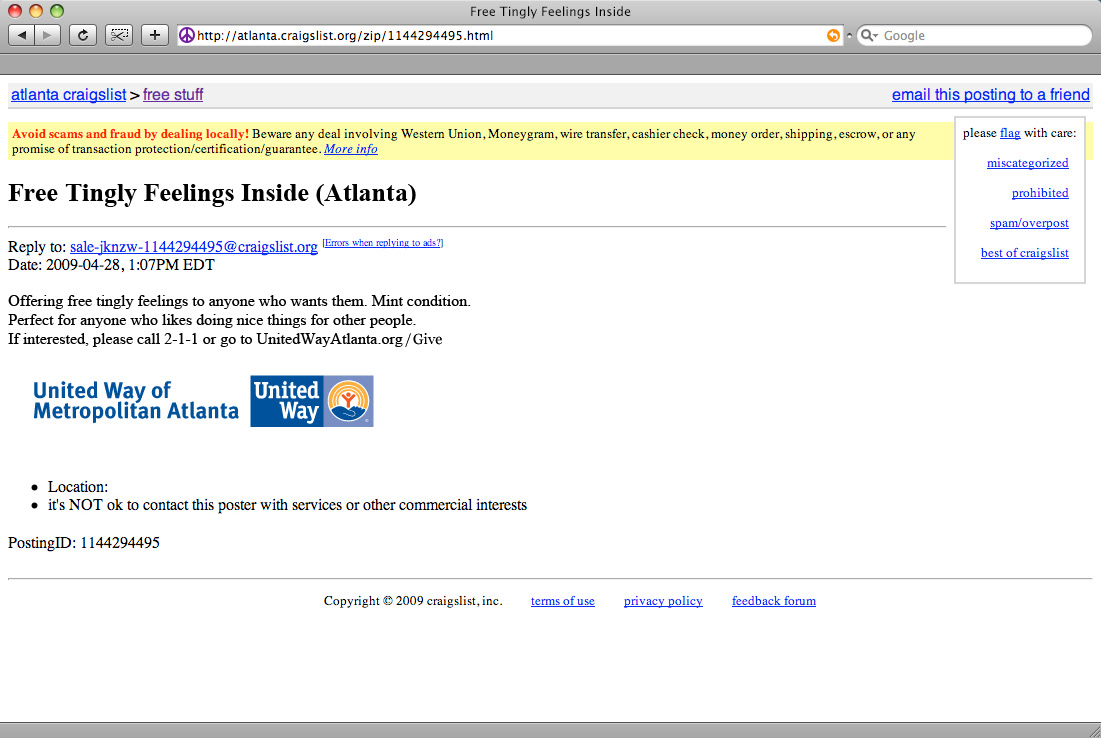Open the web clip scissors button
1101x738 pixels.
pyautogui.click(x=119, y=35)
